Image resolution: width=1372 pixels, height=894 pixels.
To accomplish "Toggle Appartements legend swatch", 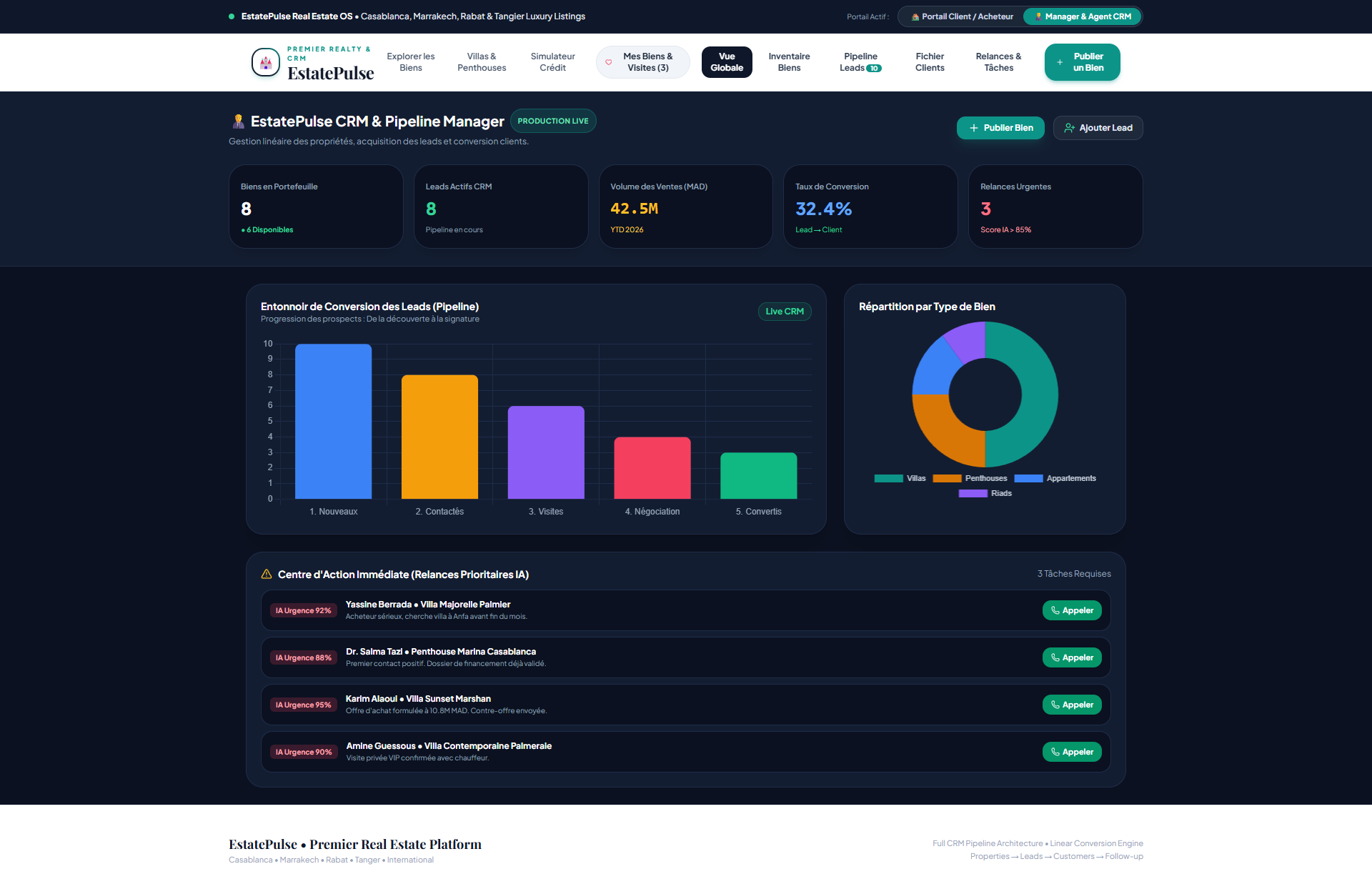I will pyautogui.click(x=1028, y=479).
